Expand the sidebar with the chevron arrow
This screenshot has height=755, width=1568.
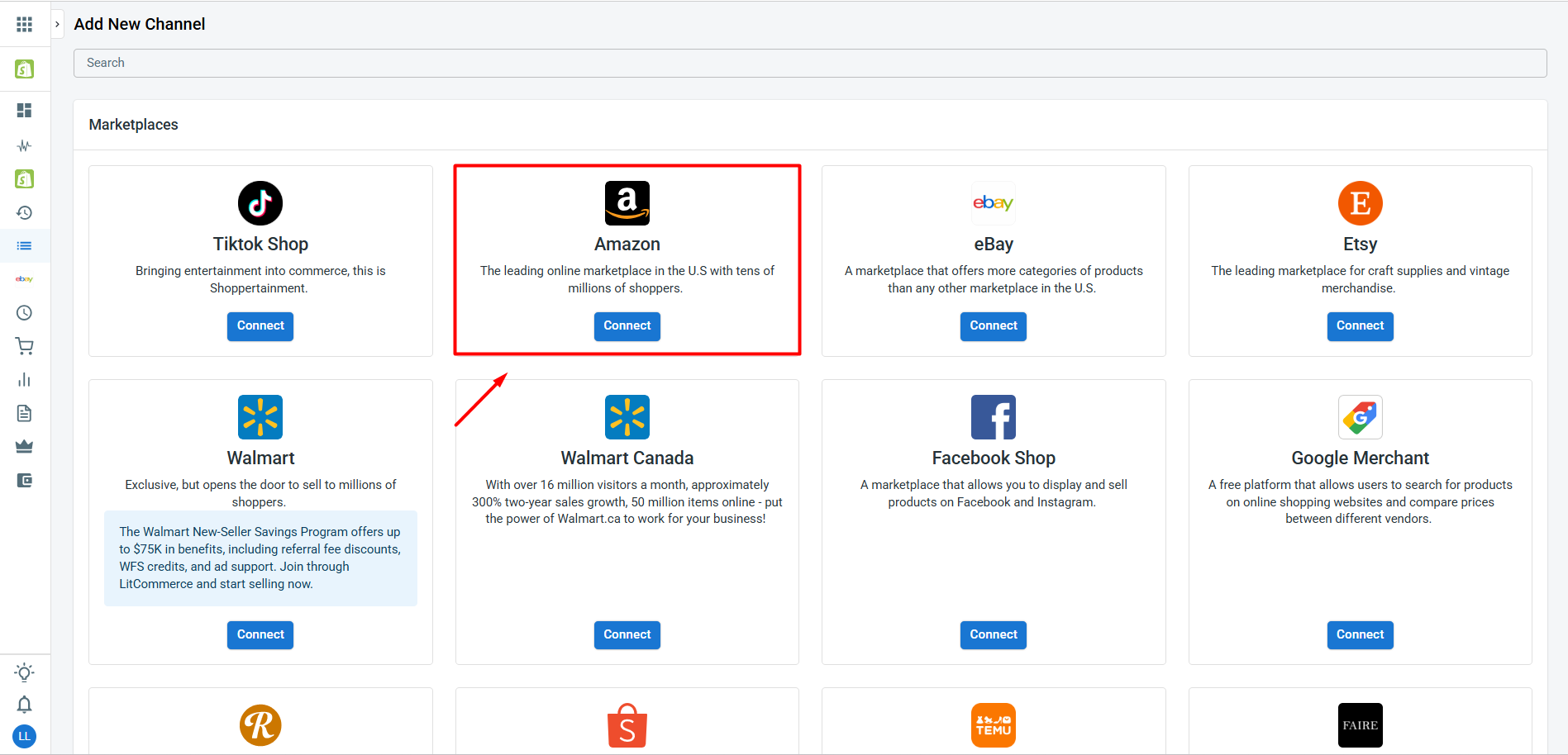tap(57, 25)
